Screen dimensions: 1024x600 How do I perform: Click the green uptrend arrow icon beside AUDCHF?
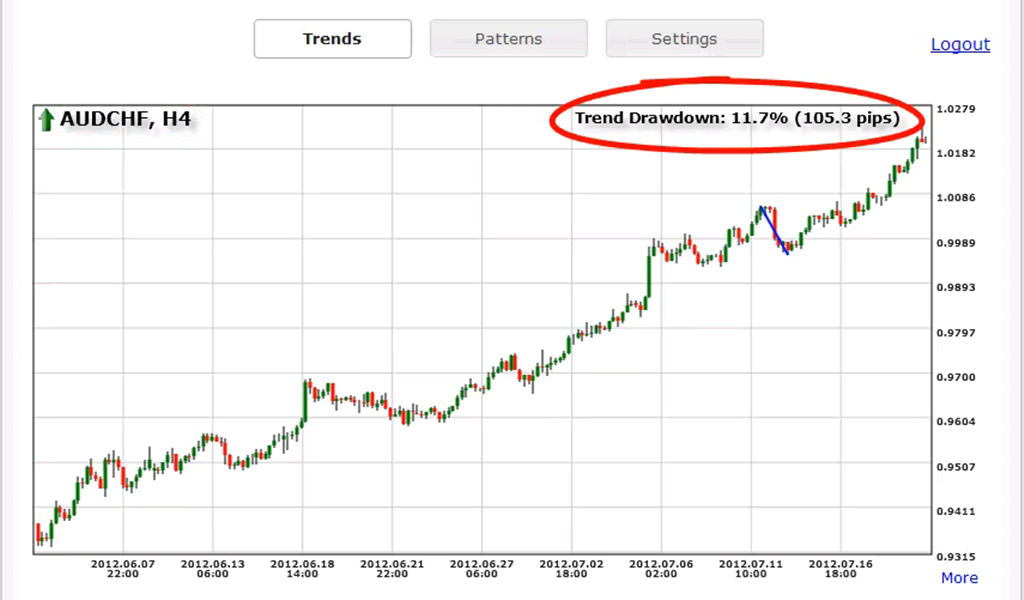46,119
